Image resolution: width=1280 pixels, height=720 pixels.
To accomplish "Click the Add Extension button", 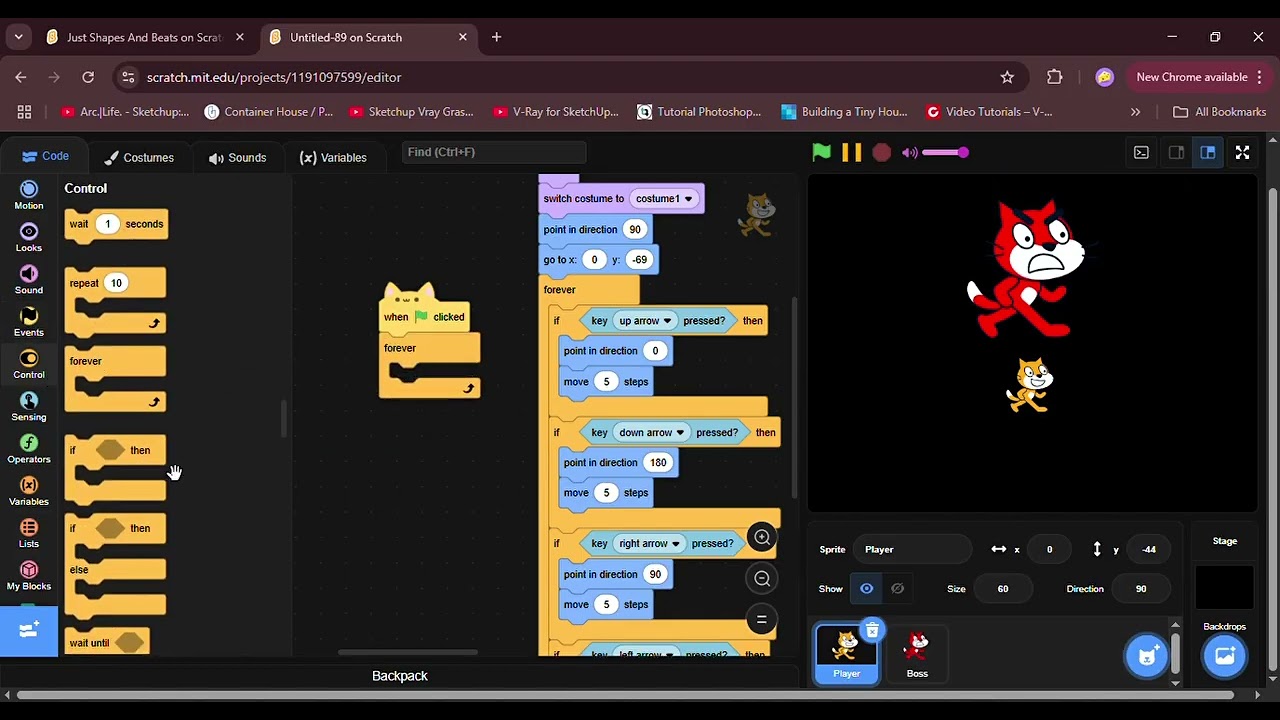I will coord(29,630).
